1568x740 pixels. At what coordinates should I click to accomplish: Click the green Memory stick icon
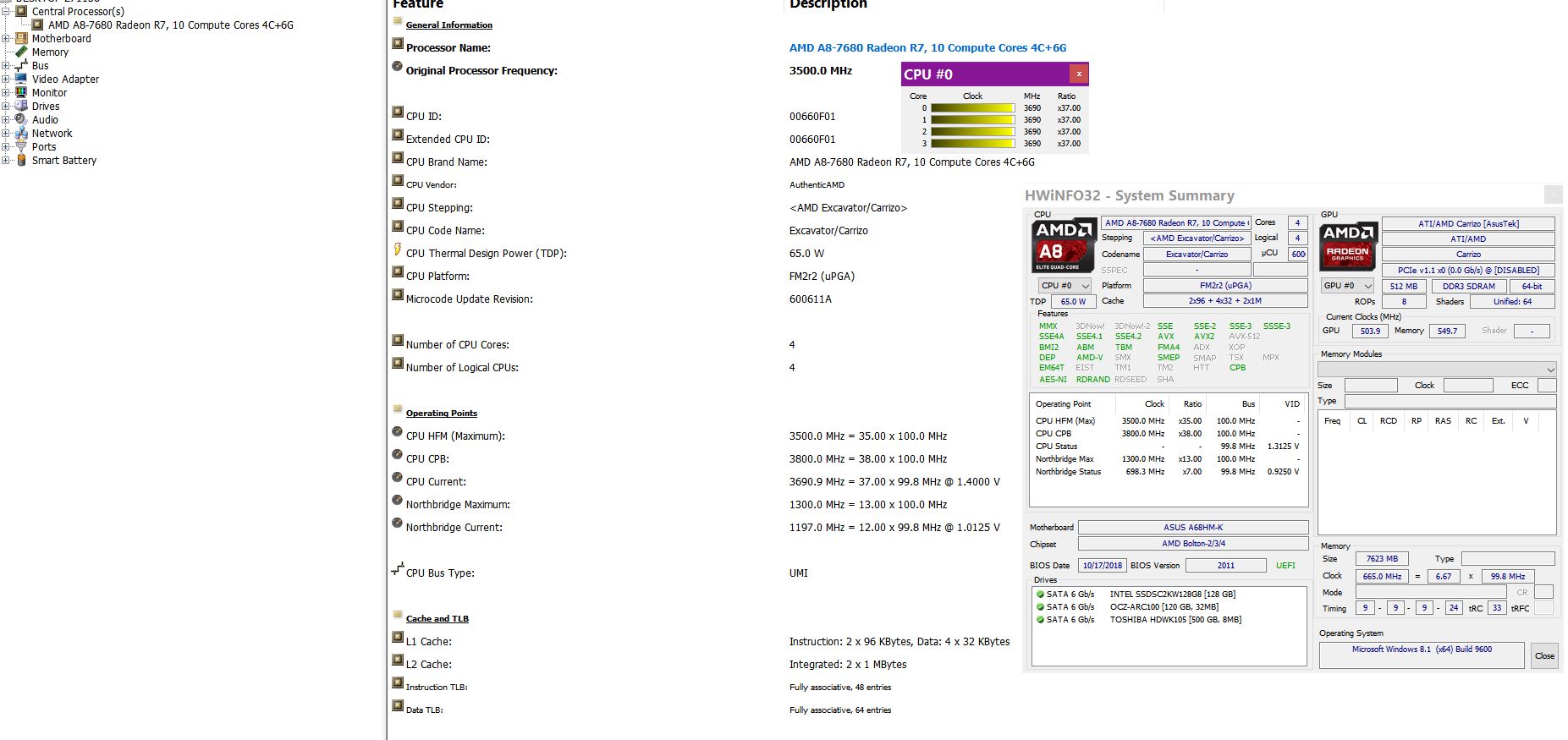(x=21, y=52)
